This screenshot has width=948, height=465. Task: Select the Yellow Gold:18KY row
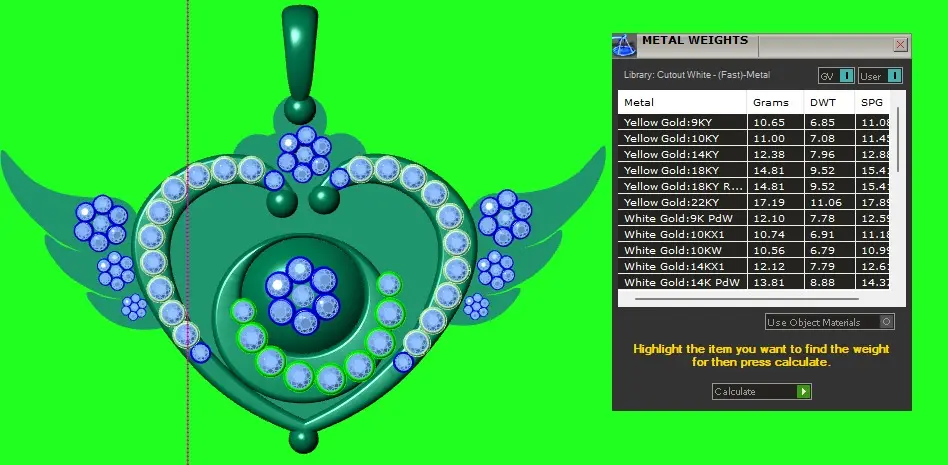click(753, 171)
